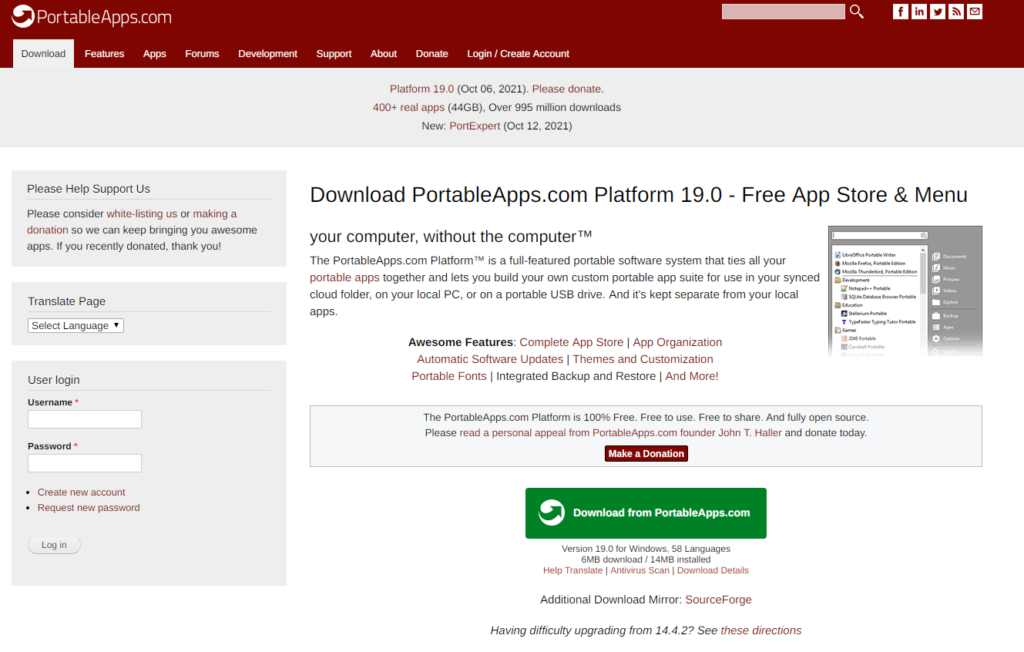Click the 'Please Help Support Us' heading
This screenshot has width=1024, height=652.
point(88,189)
